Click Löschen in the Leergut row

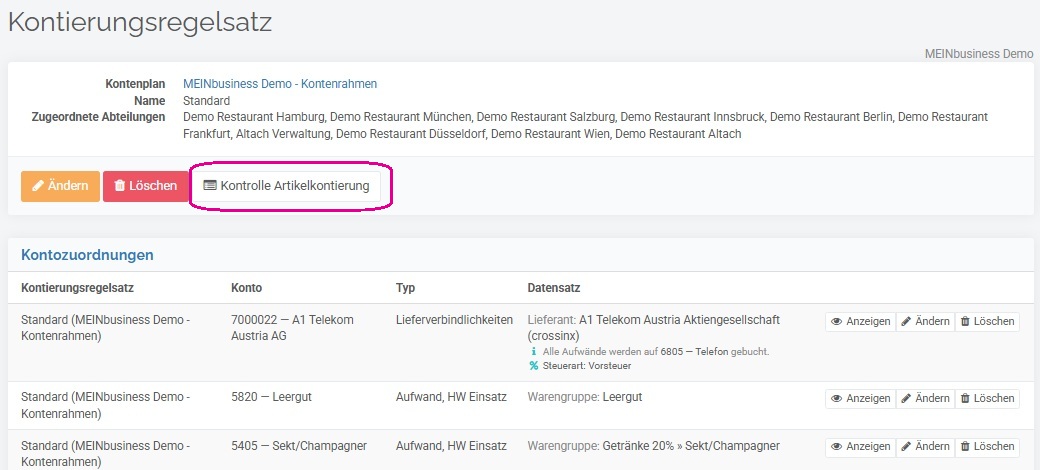pos(987,398)
